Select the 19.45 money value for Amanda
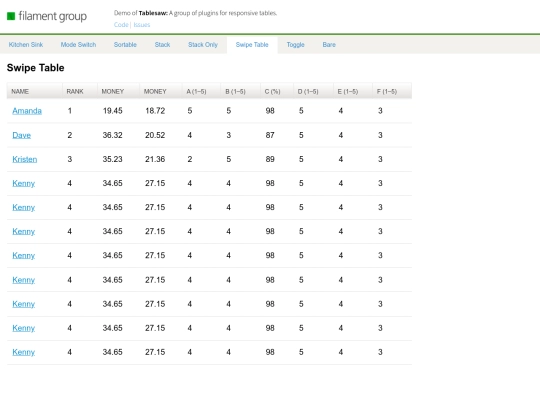Screen dimensions: 540x405 pos(113,111)
